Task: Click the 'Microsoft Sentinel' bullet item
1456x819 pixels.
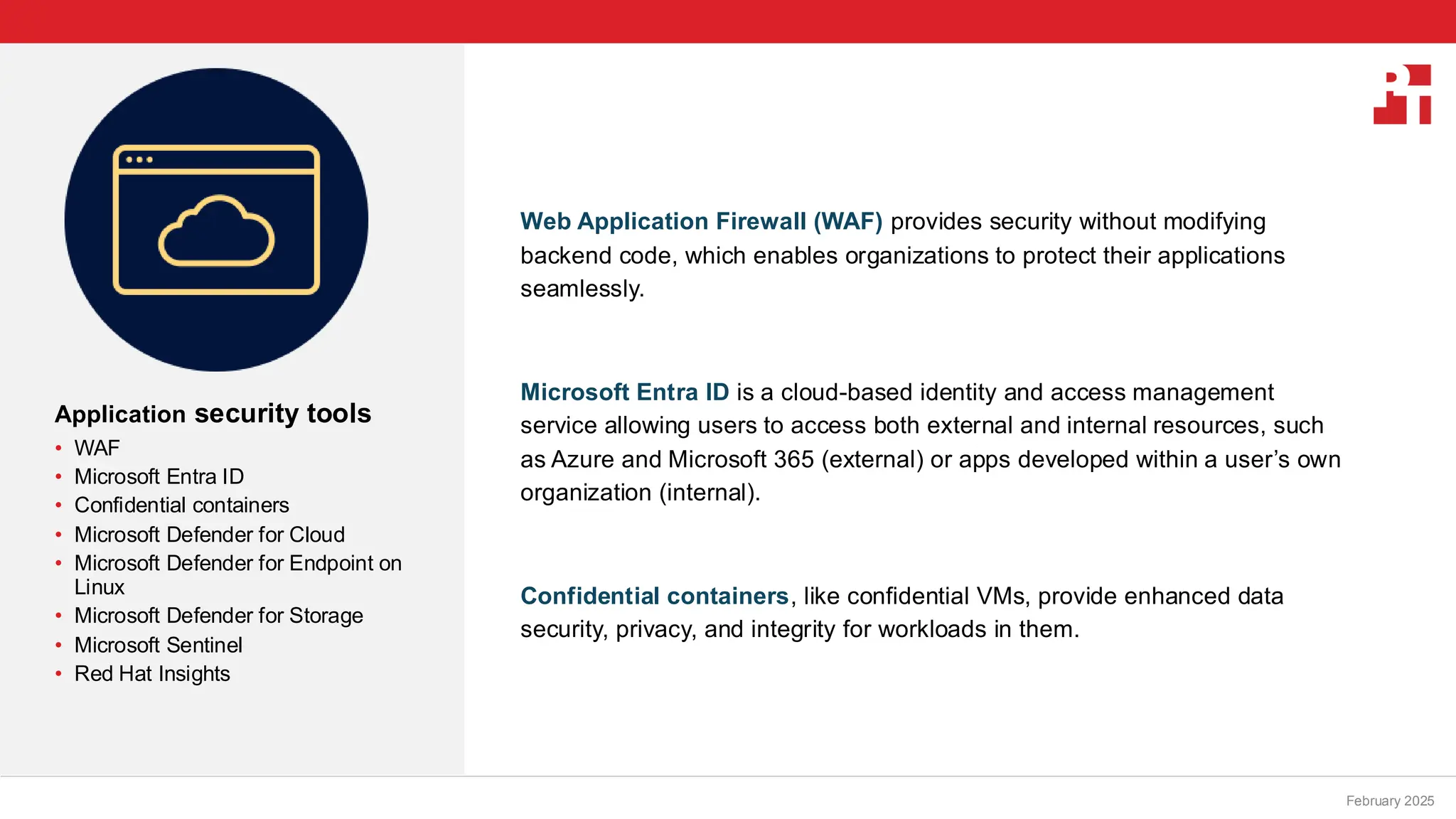Action: point(159,645)
